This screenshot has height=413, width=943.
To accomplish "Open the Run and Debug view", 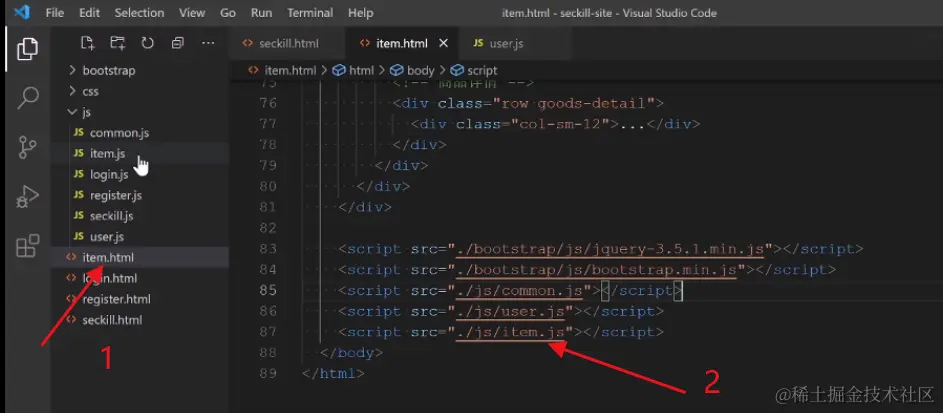I will (x=27, y=196).
